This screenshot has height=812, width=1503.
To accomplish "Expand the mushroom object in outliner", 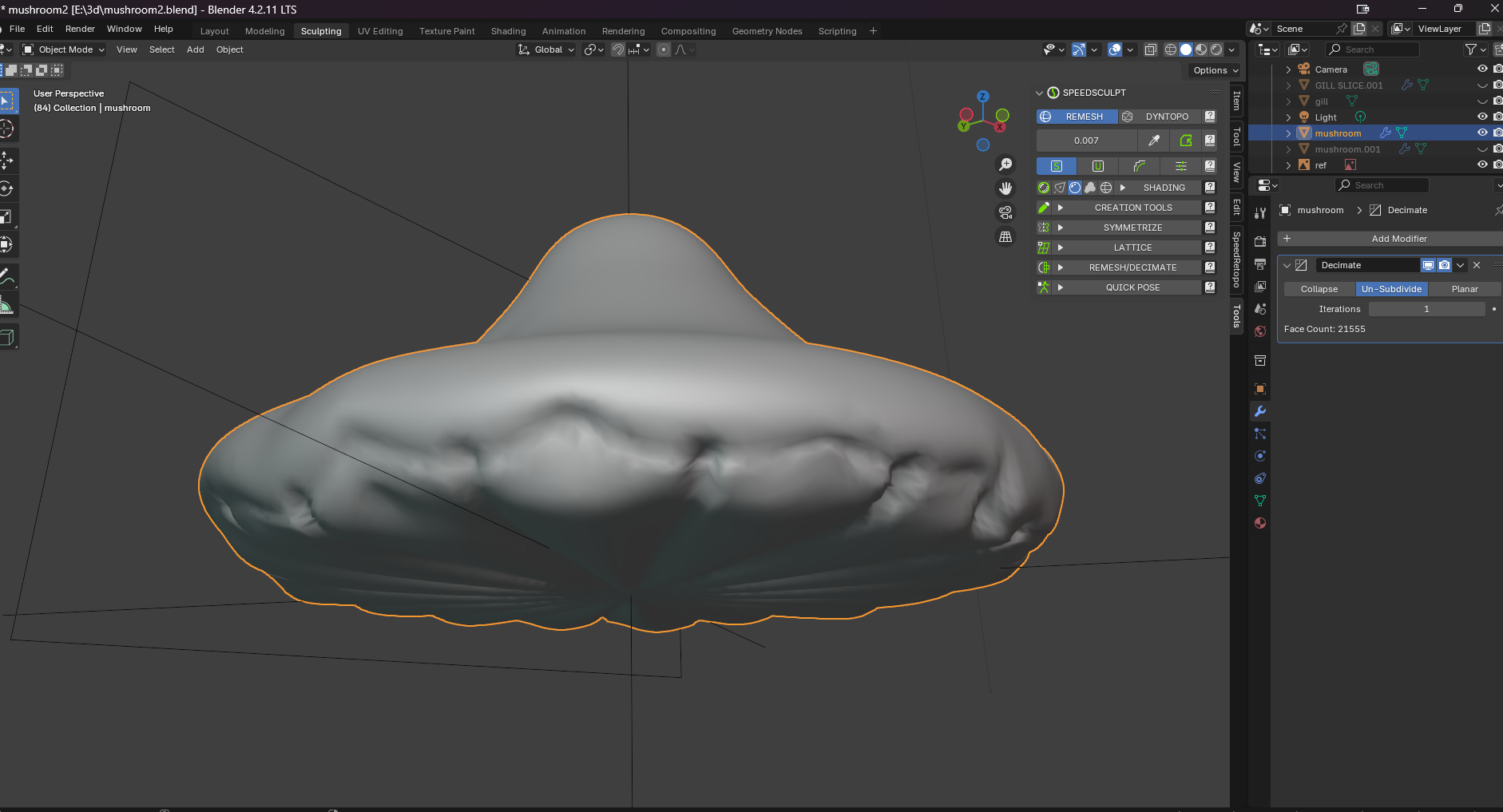I will pyautogui.click(x=1288, y=133).
